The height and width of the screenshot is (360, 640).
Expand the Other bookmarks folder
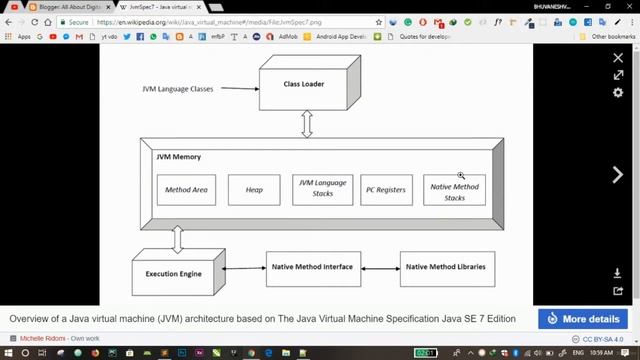[x=607, y=37]
